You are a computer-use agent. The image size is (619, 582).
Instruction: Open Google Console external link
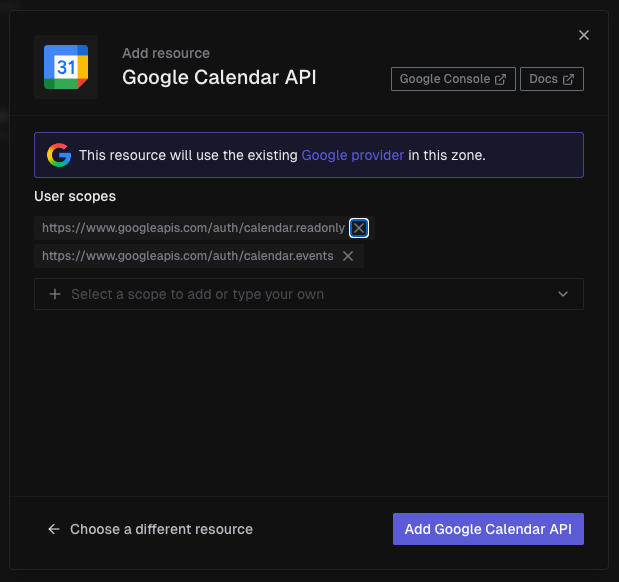point(453,79)
